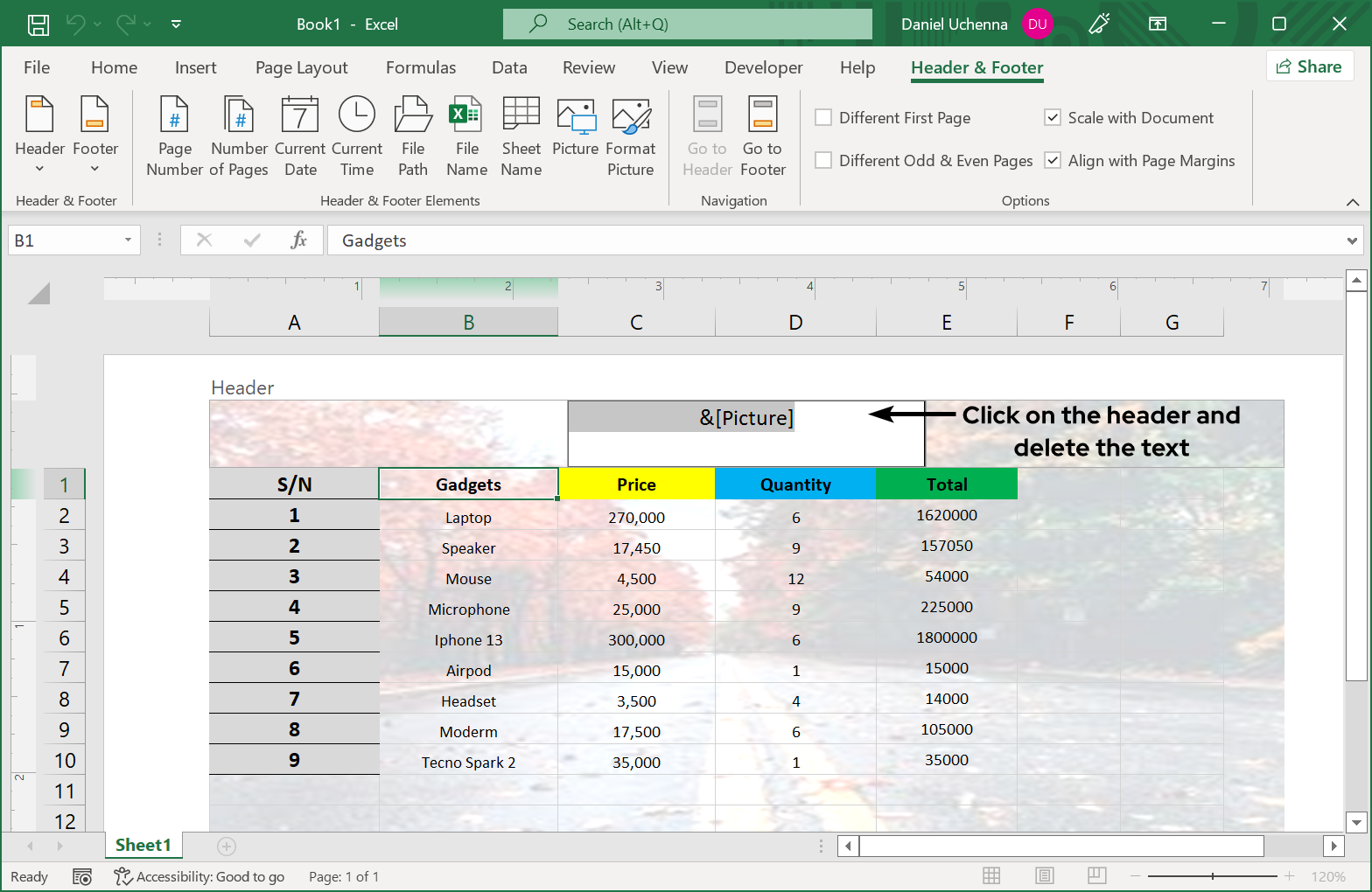Image resolution: width=1372 pixels, height=892 pixels.
Task: Click the formula bar showing Gadgets
Action: [831, 240]
